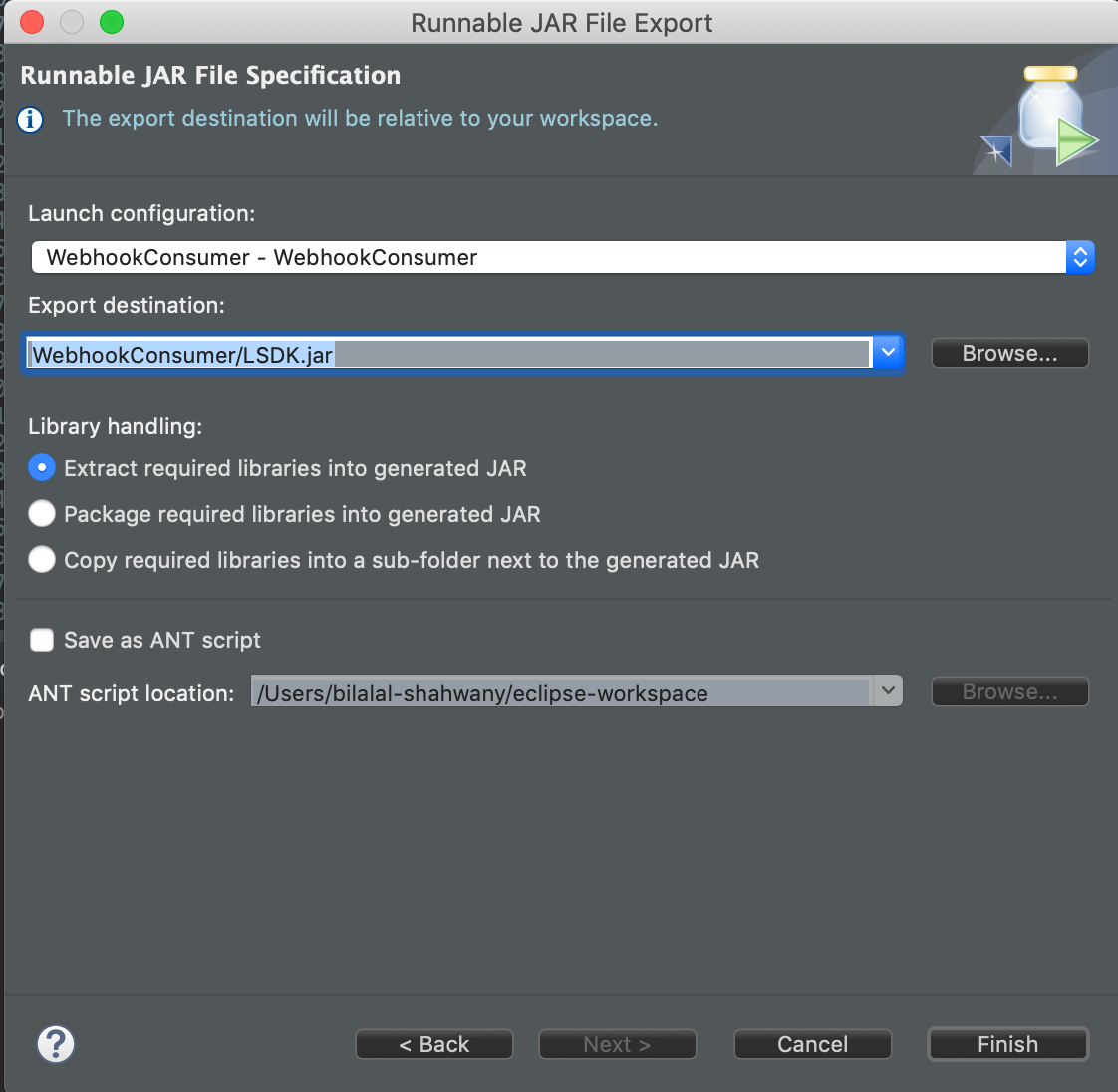Screen dimensions: 1118x1092
Task: Click Browse next to Export destination
Action: coord(1009,354)
